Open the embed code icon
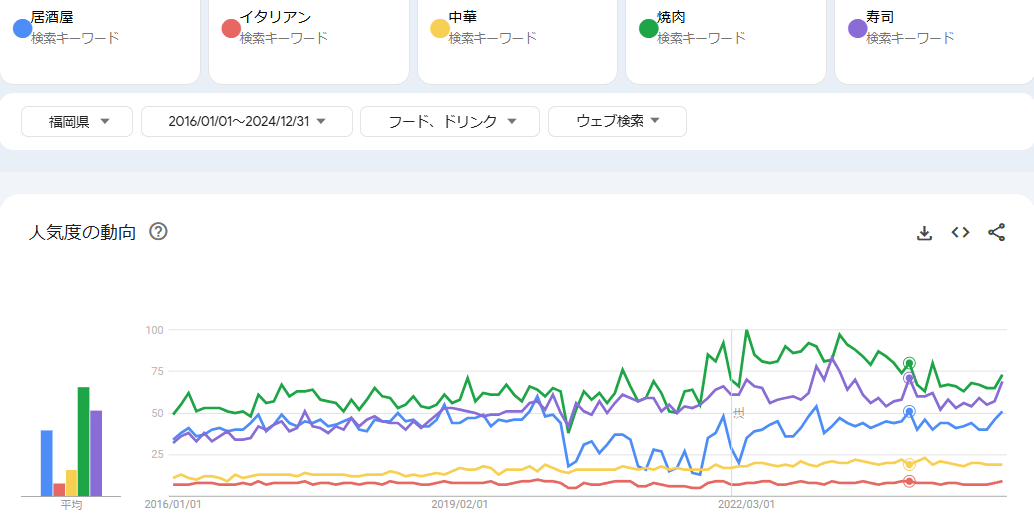1034x527 pixels. click(x=960, y=233)
